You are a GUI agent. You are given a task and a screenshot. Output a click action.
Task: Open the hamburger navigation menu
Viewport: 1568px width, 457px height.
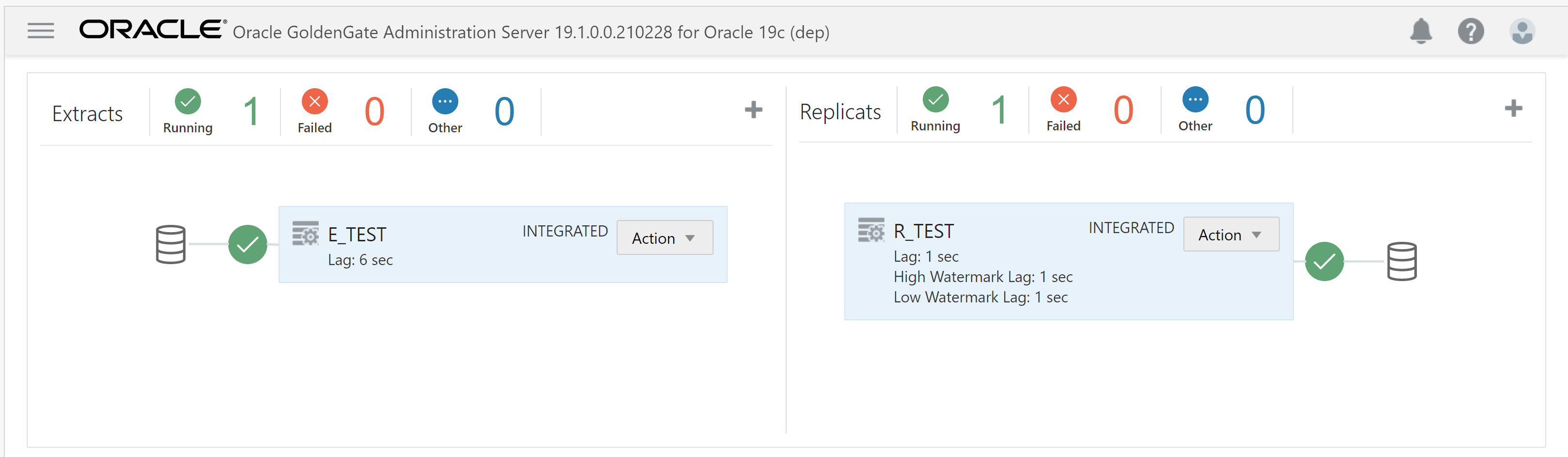click(41, 31)
